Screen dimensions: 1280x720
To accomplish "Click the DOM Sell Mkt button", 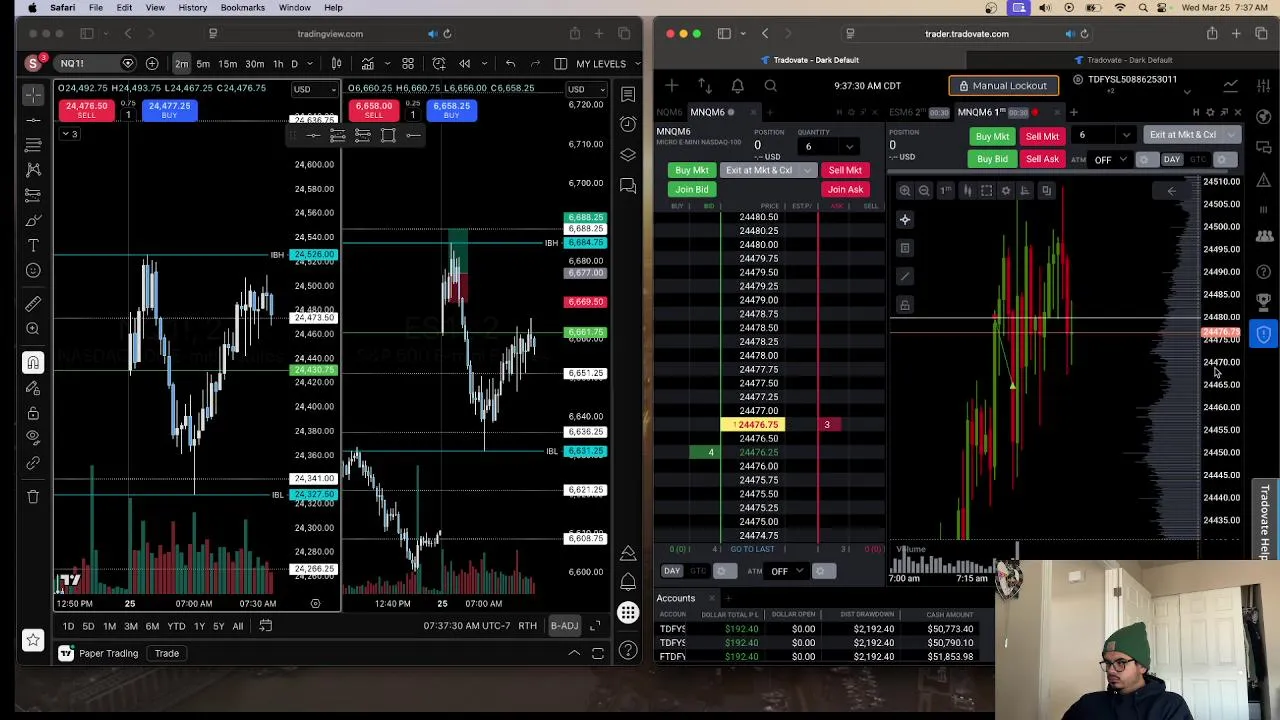I will pos(845,170).
